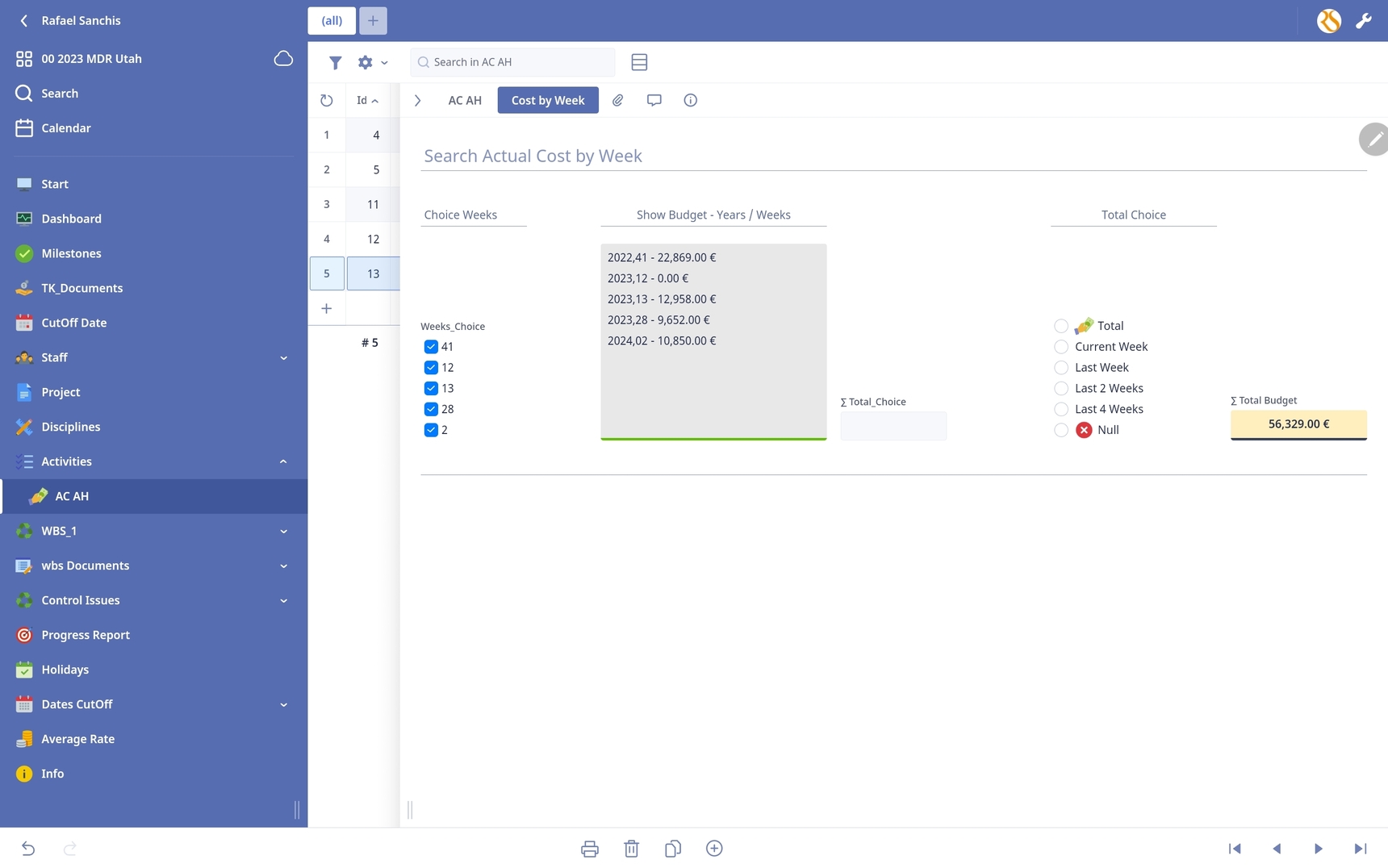Click the refresh records icon

tap(326, 101)
